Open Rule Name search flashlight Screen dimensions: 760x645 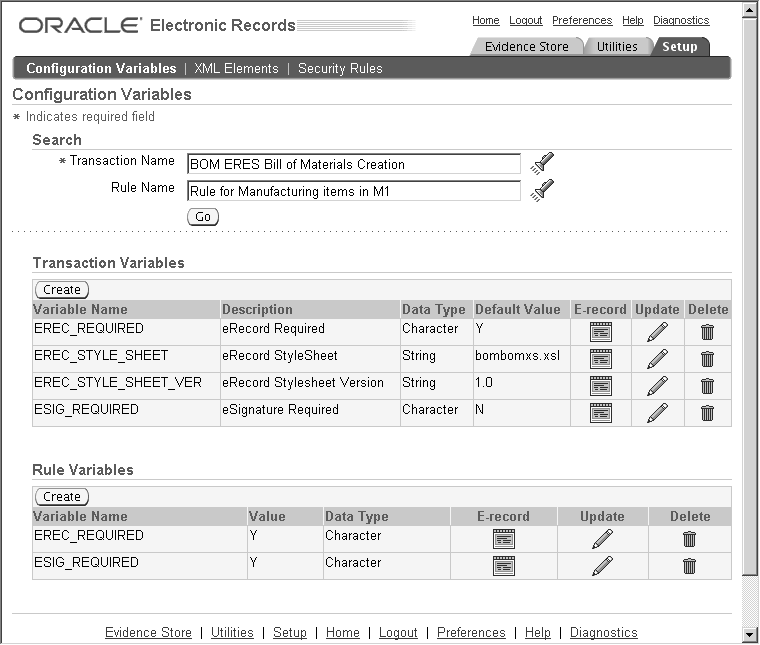(x=542, y=190)
